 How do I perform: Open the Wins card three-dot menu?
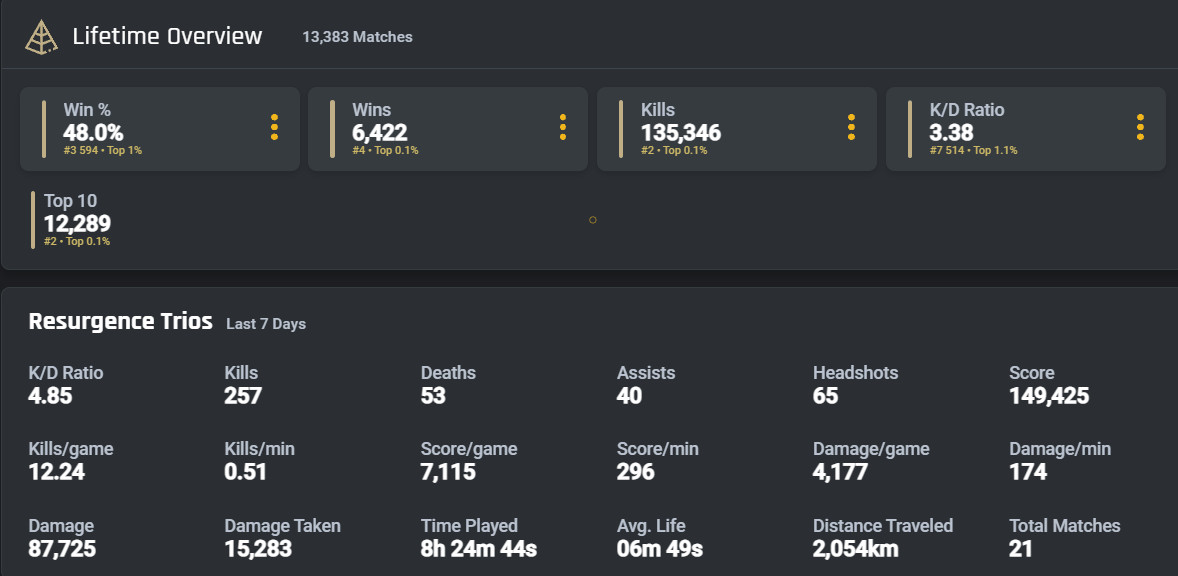pyautogui.click(x=563, y=128)
